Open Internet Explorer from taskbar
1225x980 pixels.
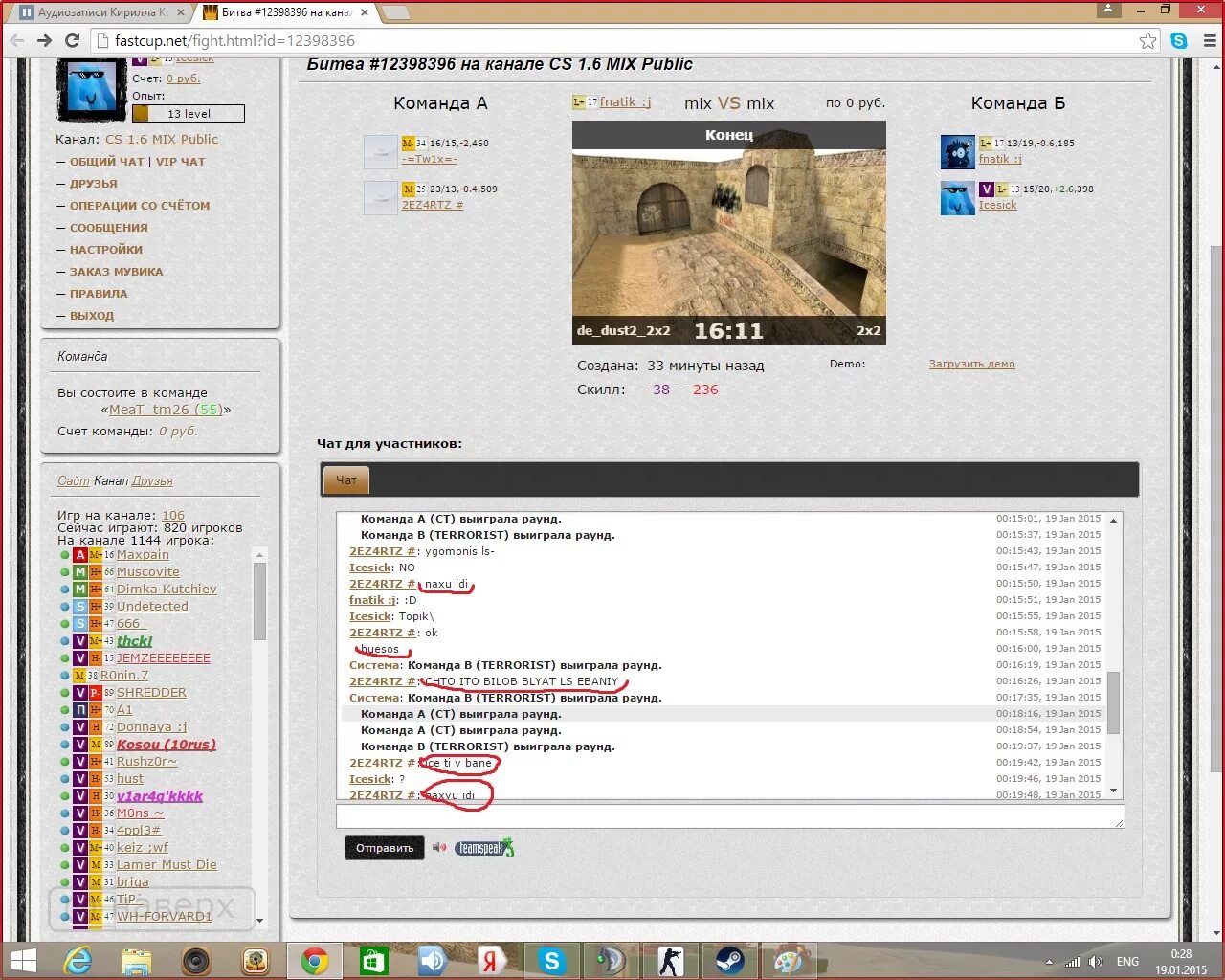click(x=78, y=960)
